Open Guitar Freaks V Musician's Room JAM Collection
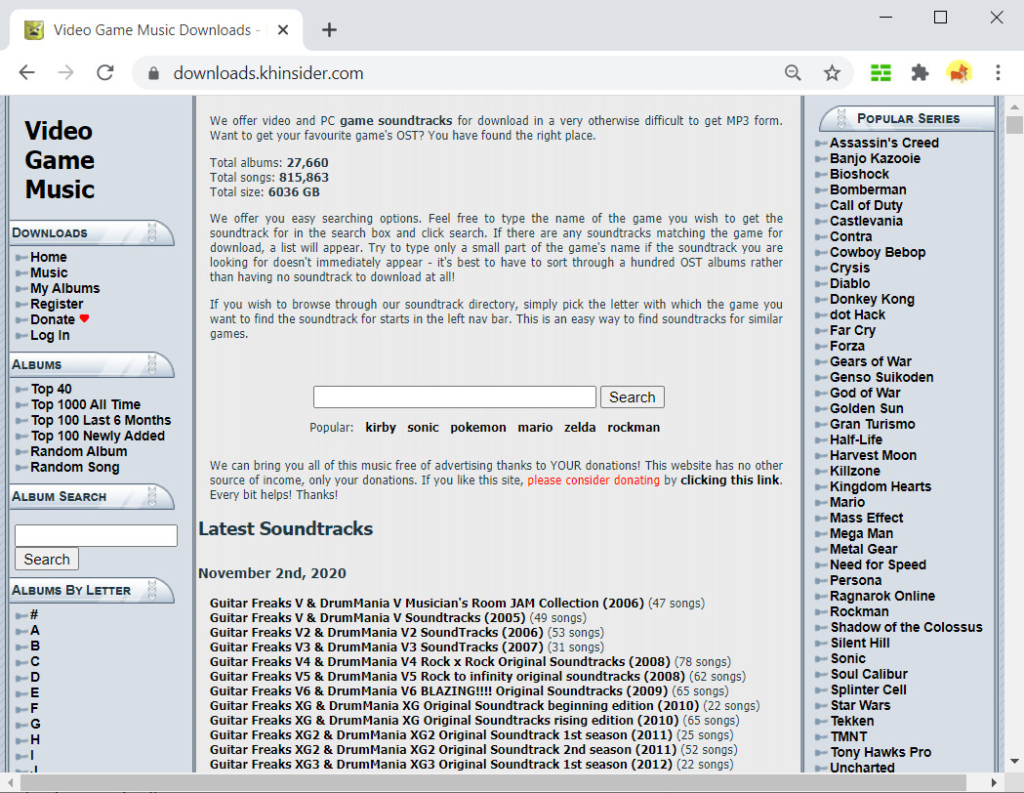 (426, 603)
